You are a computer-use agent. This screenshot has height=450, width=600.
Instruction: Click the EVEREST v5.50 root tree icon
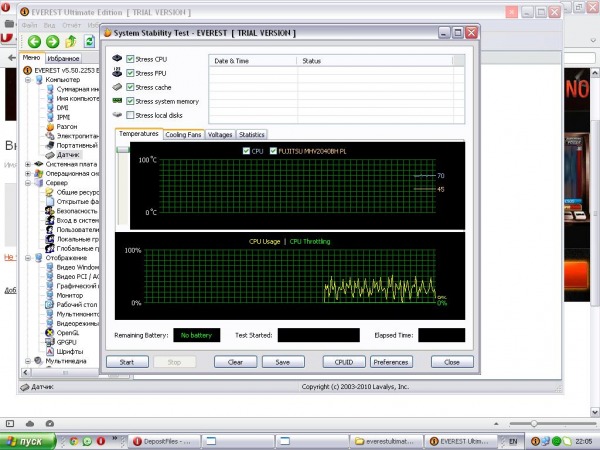[28, 70]
